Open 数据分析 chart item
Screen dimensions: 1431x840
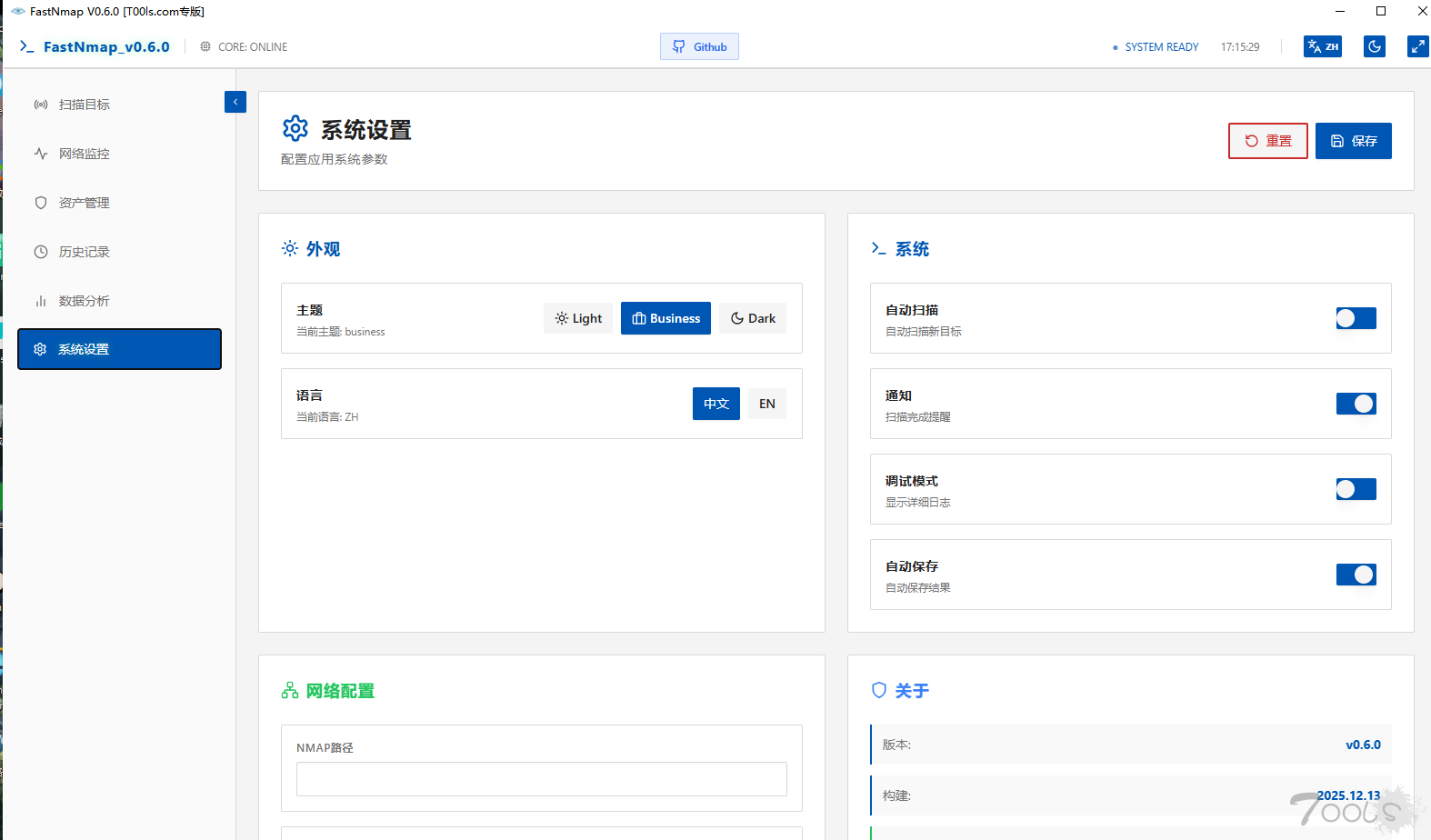(x=84, y=301)
